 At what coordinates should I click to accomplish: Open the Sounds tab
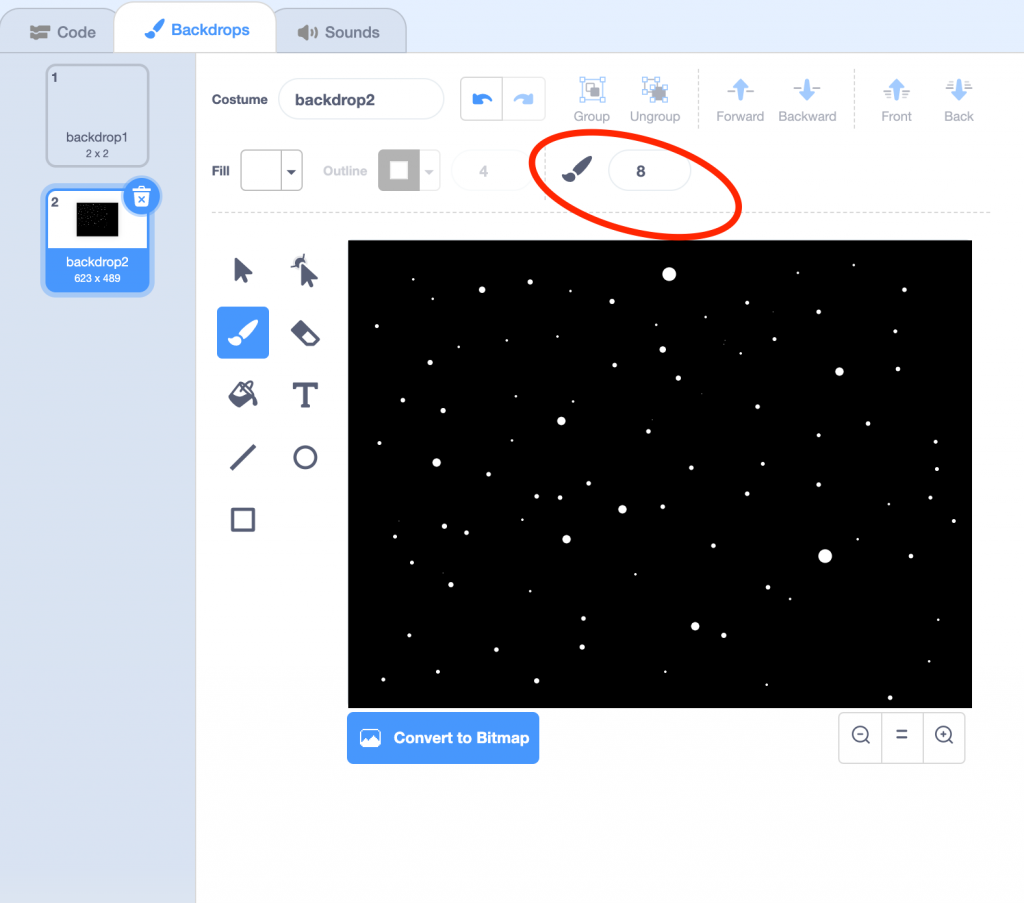pos(339,32)
